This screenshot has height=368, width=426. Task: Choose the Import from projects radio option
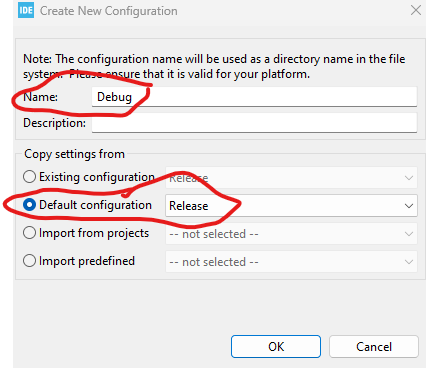(29, 233)
